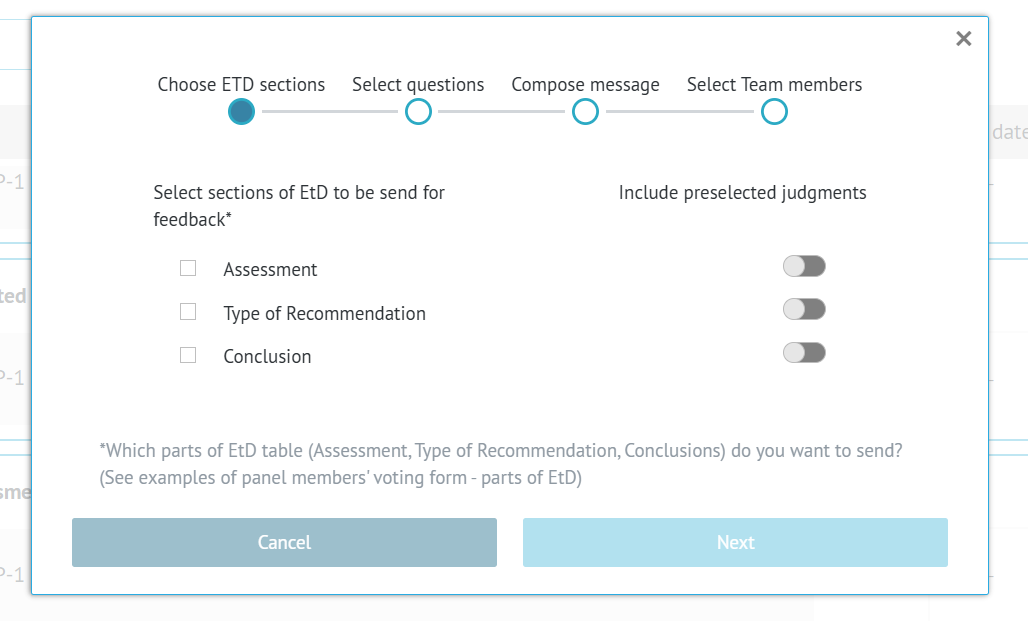Viewport: 1028px width, 621px height.
Task: Click the Compose message step circle
Action: point(585,112)
